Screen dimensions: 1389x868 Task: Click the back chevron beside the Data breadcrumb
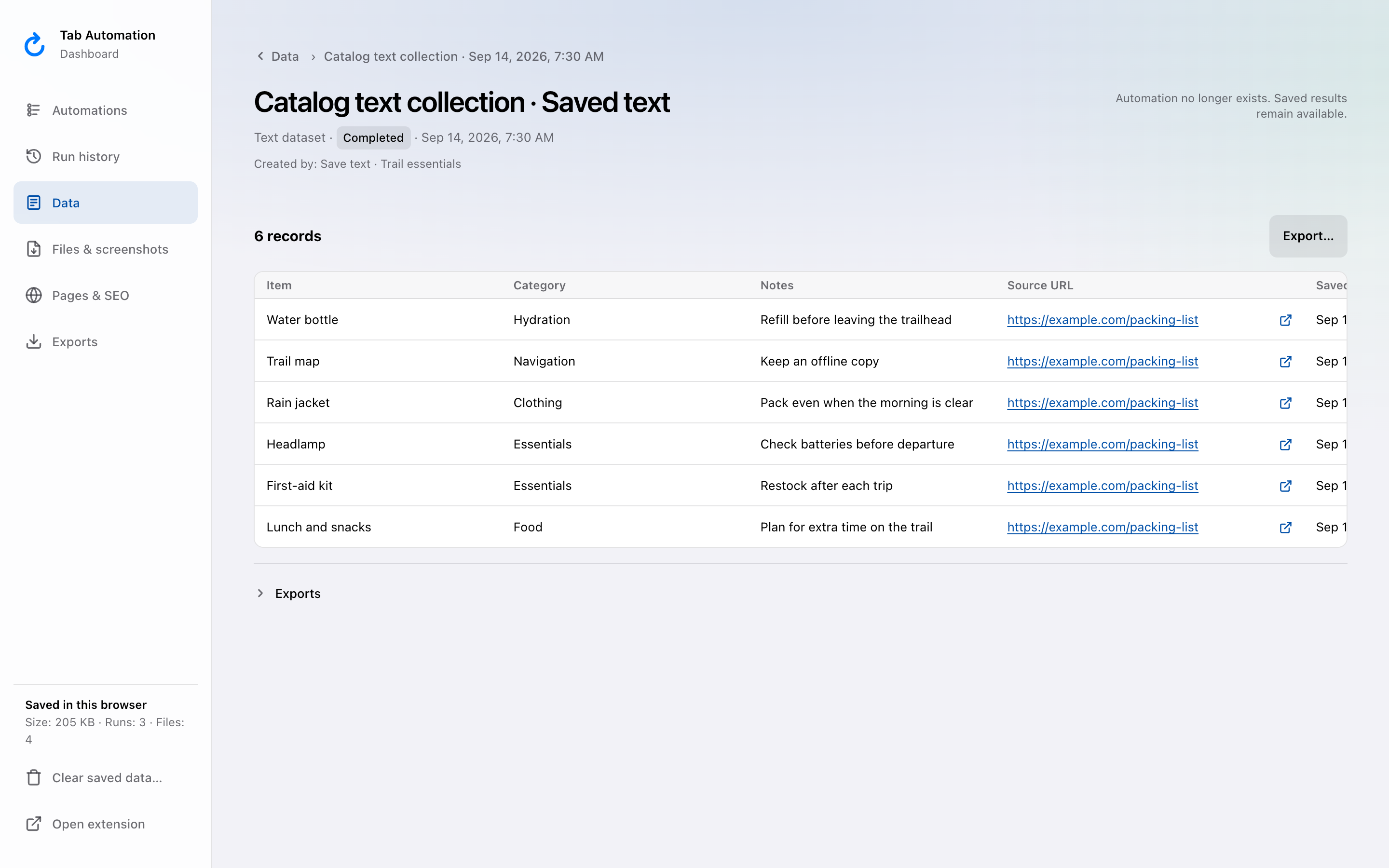(x=260, y=55)
